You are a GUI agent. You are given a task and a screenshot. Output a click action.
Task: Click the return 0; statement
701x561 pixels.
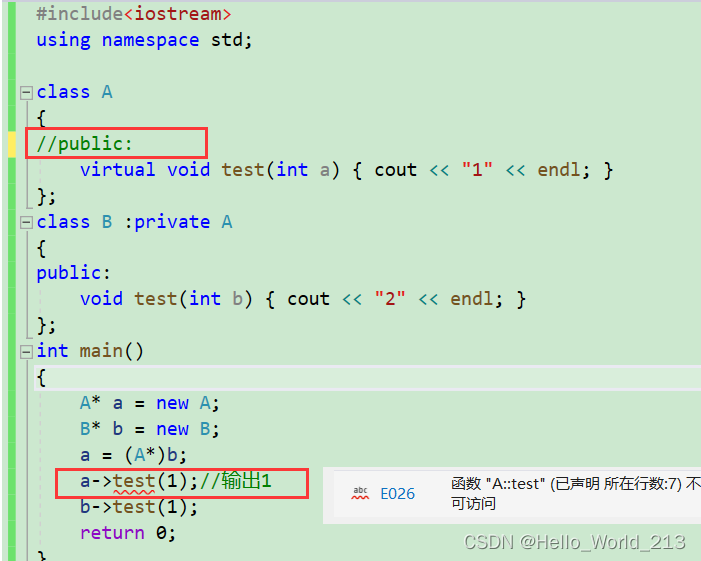pyautogui.click(x=128, y=533)
